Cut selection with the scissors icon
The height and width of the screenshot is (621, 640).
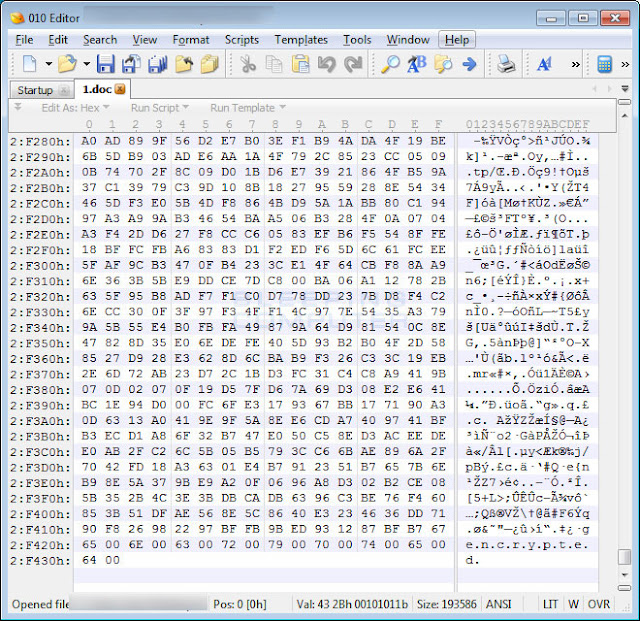[247, 64]
